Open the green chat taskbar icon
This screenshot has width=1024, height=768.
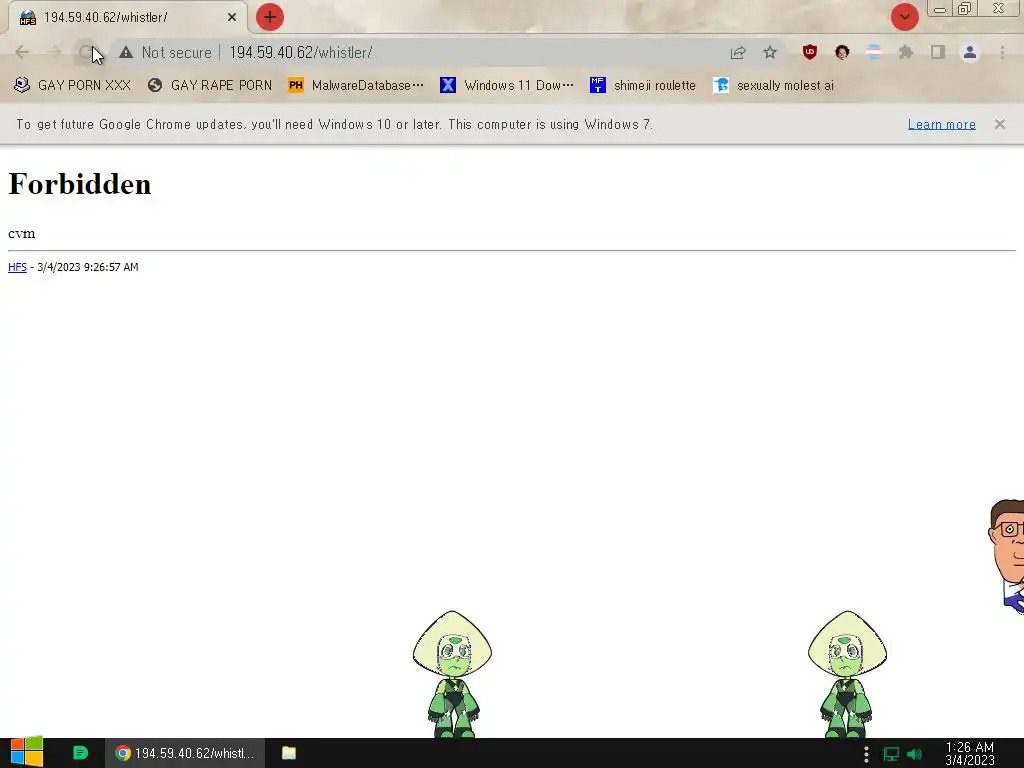click(80, 753)
